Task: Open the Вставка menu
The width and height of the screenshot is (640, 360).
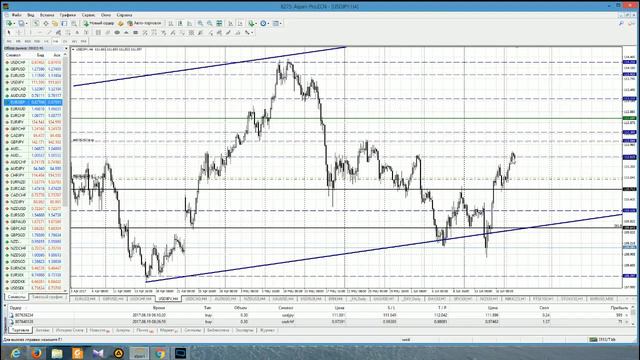Action: point(47,15)
